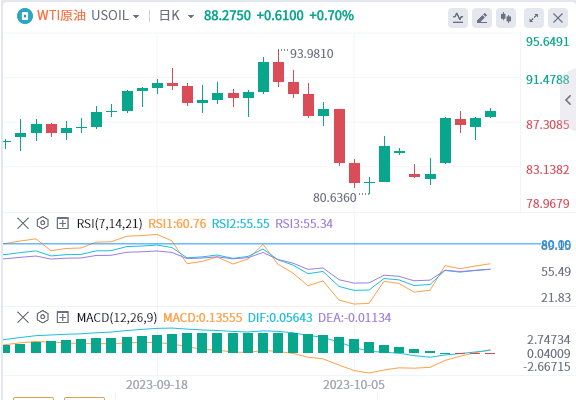Screen dimensions: 576x400
Task: Open MACD indicator settings gear
Action: pyautogui.click(x=43, y=317)
